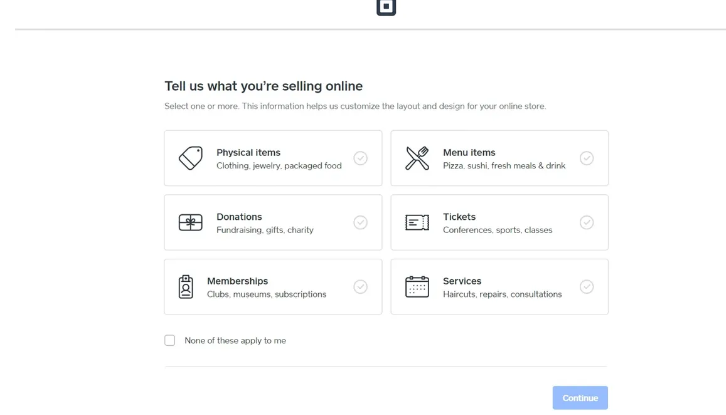Toggle the Tickets checkmark circle
Screen dimensions: 726x415
point(587,222)
